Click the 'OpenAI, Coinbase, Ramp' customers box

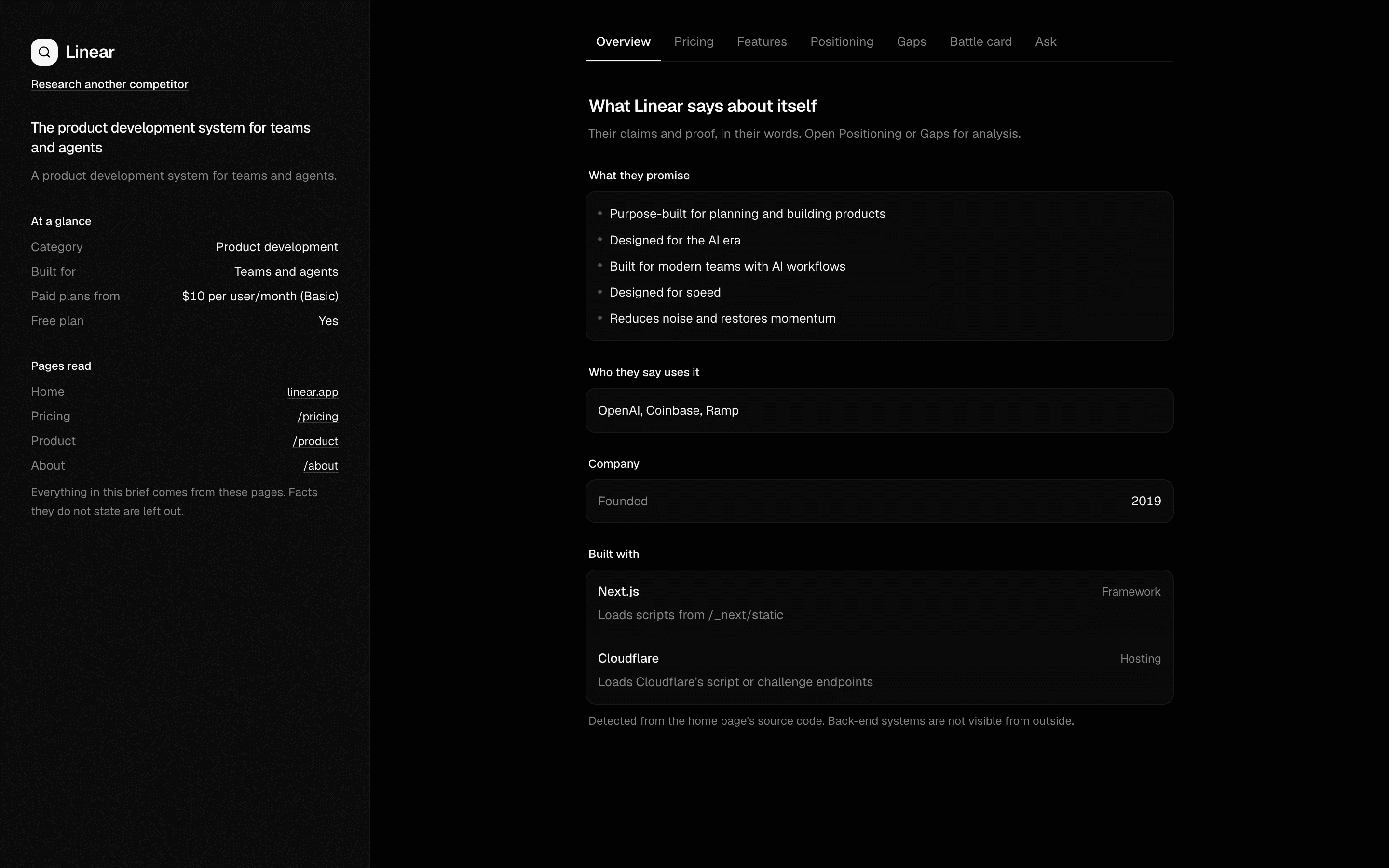(879, 410)
